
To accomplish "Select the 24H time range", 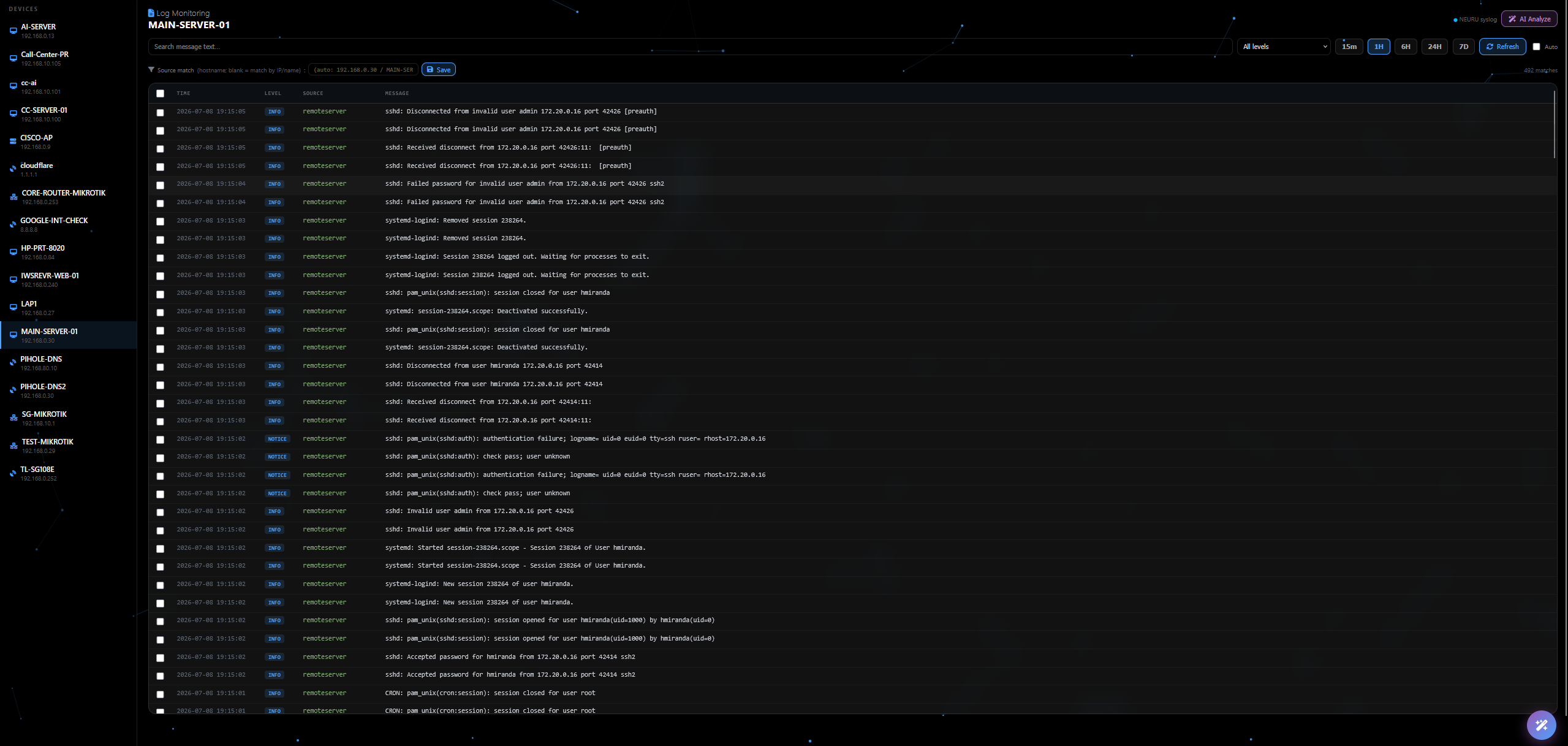I will 1434,47.
